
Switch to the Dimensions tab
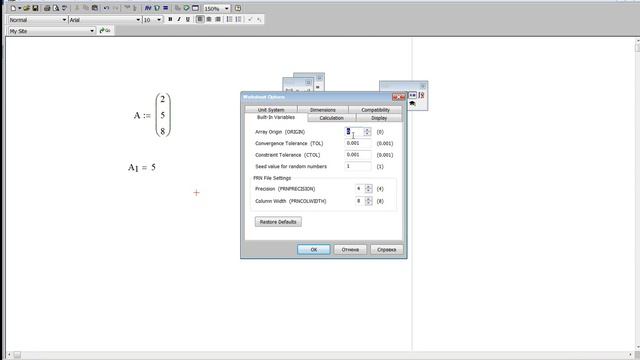[x=322, y=110]
